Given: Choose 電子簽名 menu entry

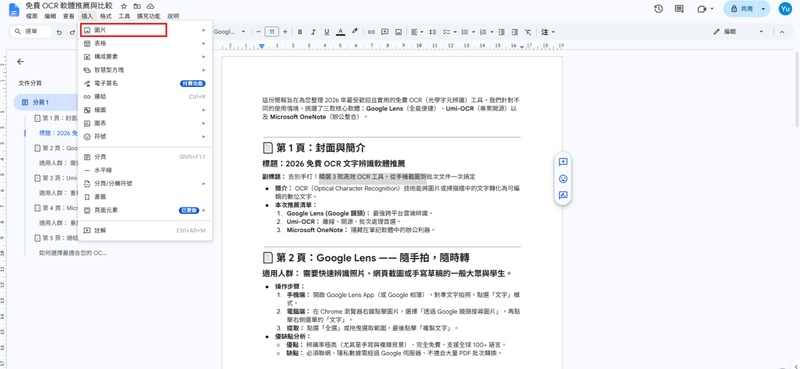Looking at the screenshot, I should pos(145,83).
